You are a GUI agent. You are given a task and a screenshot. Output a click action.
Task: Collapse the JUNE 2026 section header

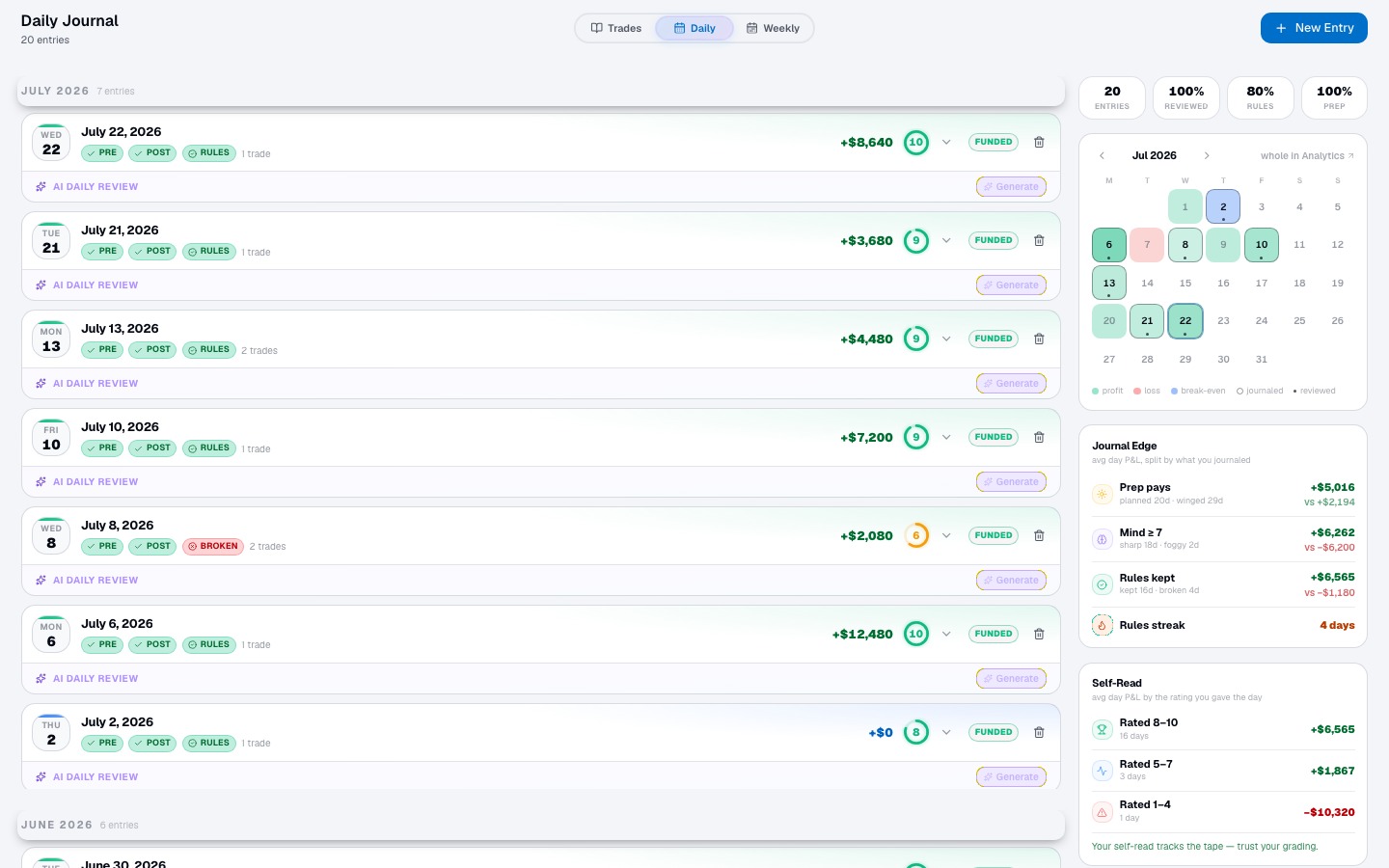click(541, 825)
